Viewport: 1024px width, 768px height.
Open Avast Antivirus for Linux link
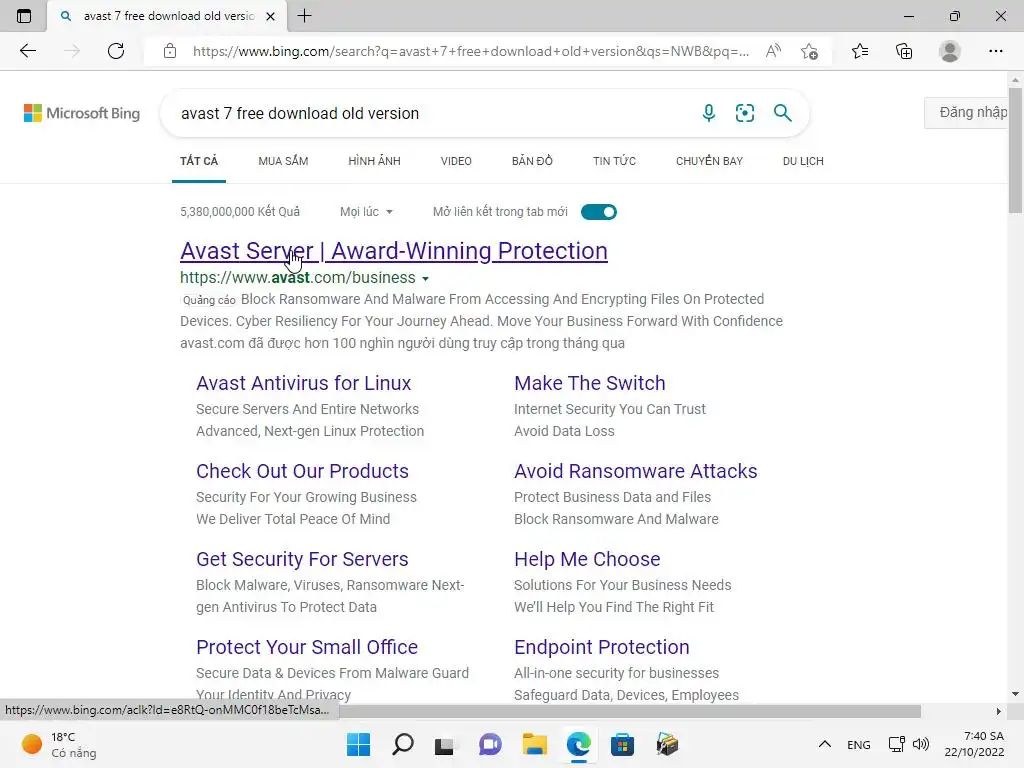(304, 383)
